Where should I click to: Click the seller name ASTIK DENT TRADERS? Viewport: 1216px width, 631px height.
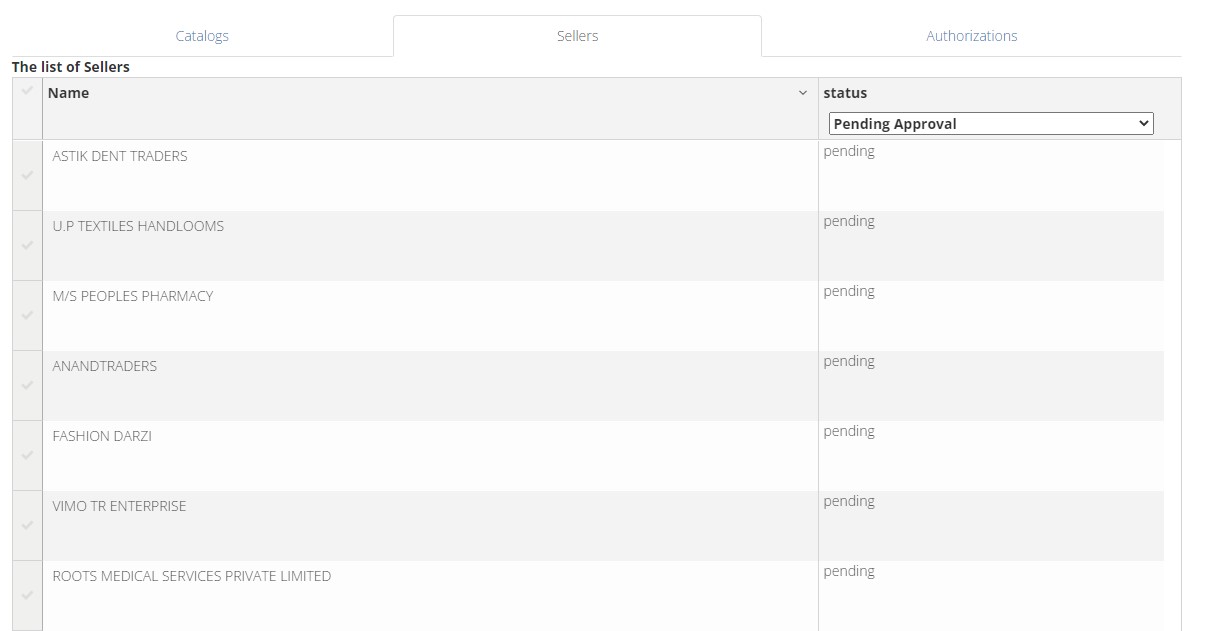click(x=120, y=156)
